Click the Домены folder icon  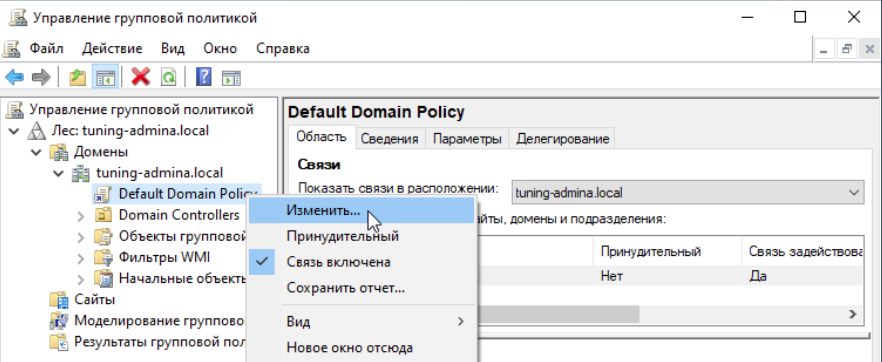click(x=58, y=152)
